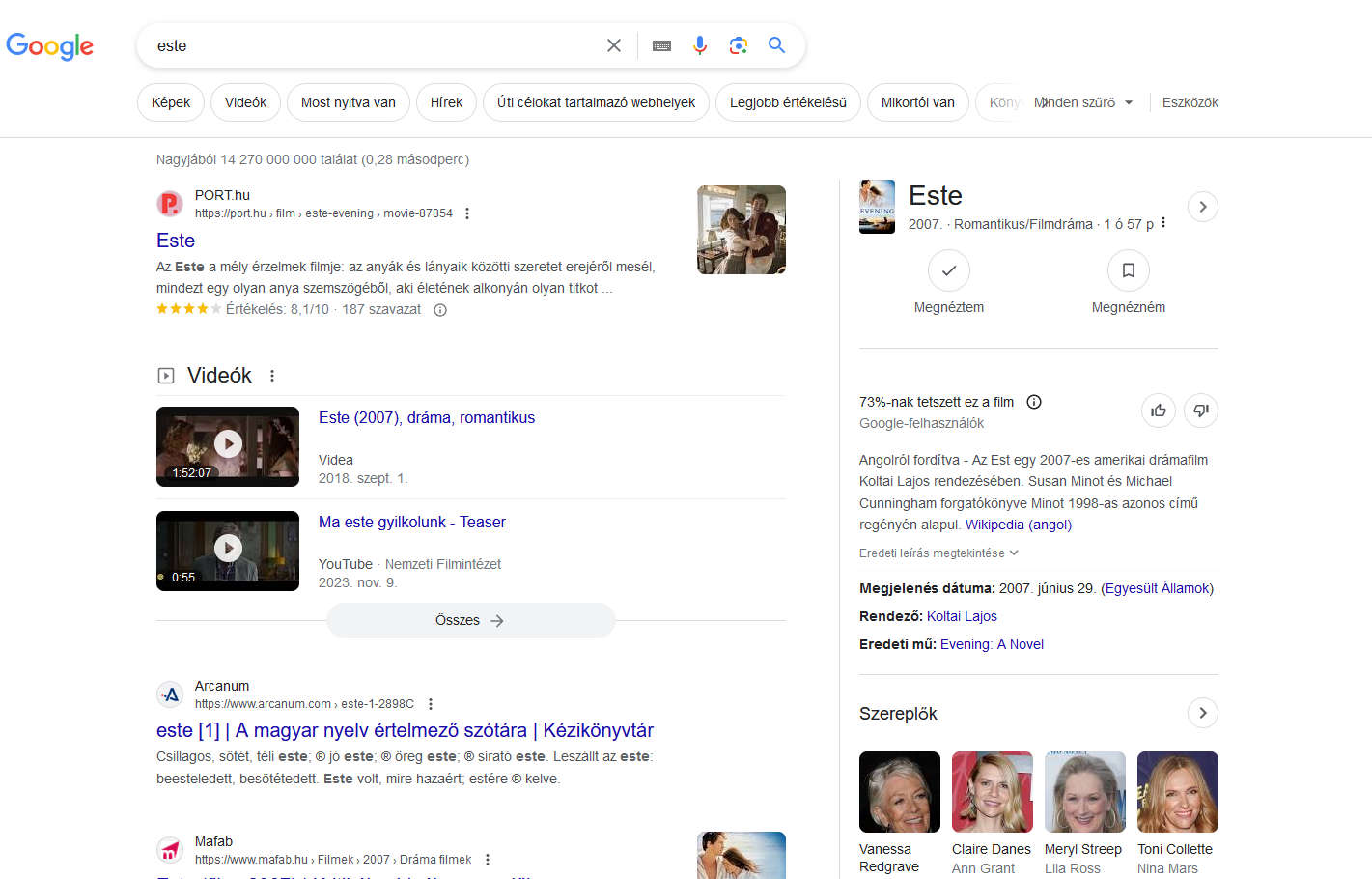This screenshot has height=879, width=1372.
Task: Start voice search with the microphone
Action: (x=700, y=45)
